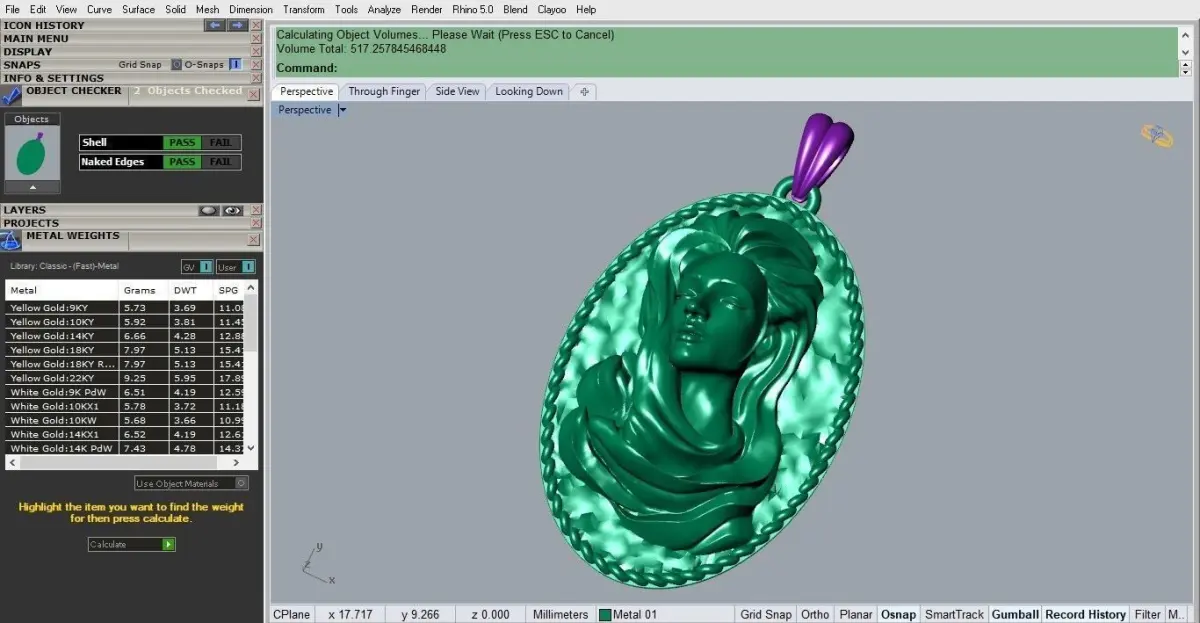Close the Snaps panel

pos(256,64)
